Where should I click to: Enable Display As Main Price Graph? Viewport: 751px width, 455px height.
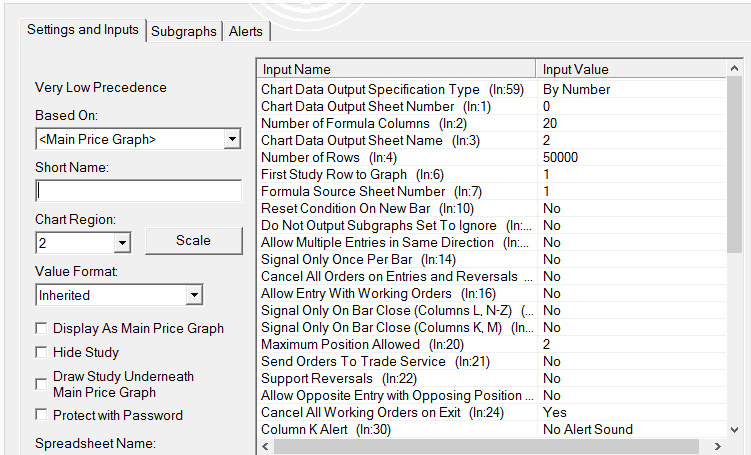coord(41,328)
